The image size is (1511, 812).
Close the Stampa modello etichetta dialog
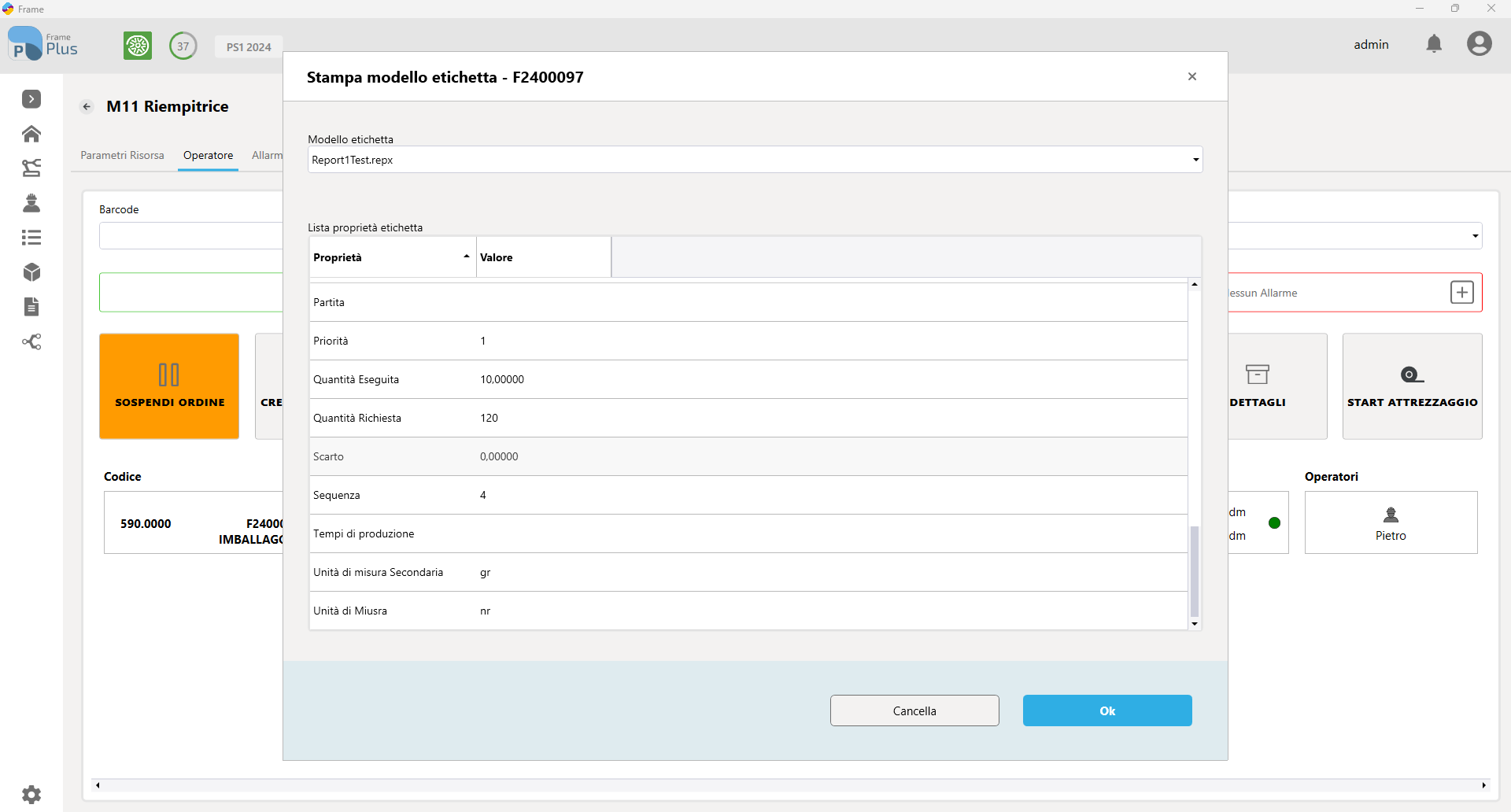click(1192, 76)
